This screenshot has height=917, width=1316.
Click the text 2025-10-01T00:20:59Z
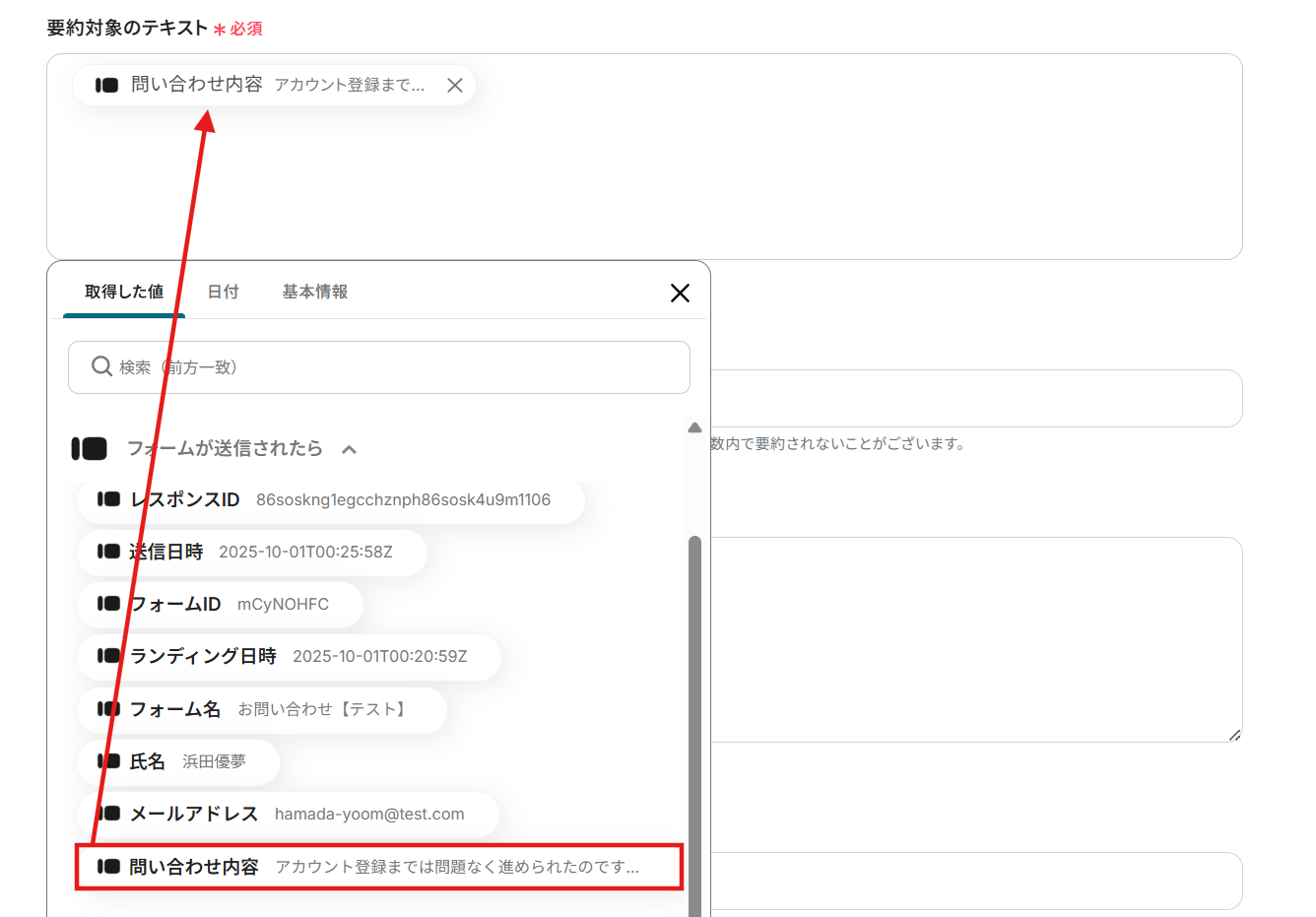pos(380,656)
